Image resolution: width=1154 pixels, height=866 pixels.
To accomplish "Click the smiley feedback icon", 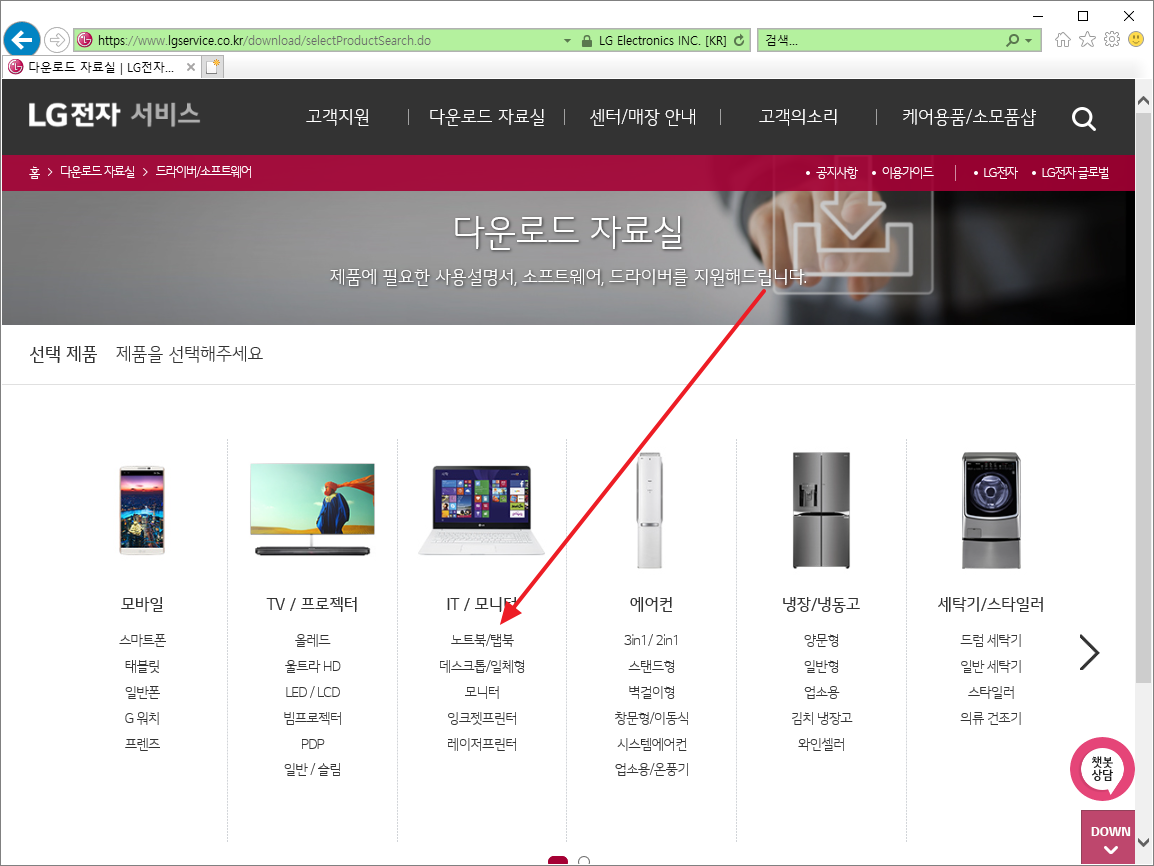I will click(1136, 39).
